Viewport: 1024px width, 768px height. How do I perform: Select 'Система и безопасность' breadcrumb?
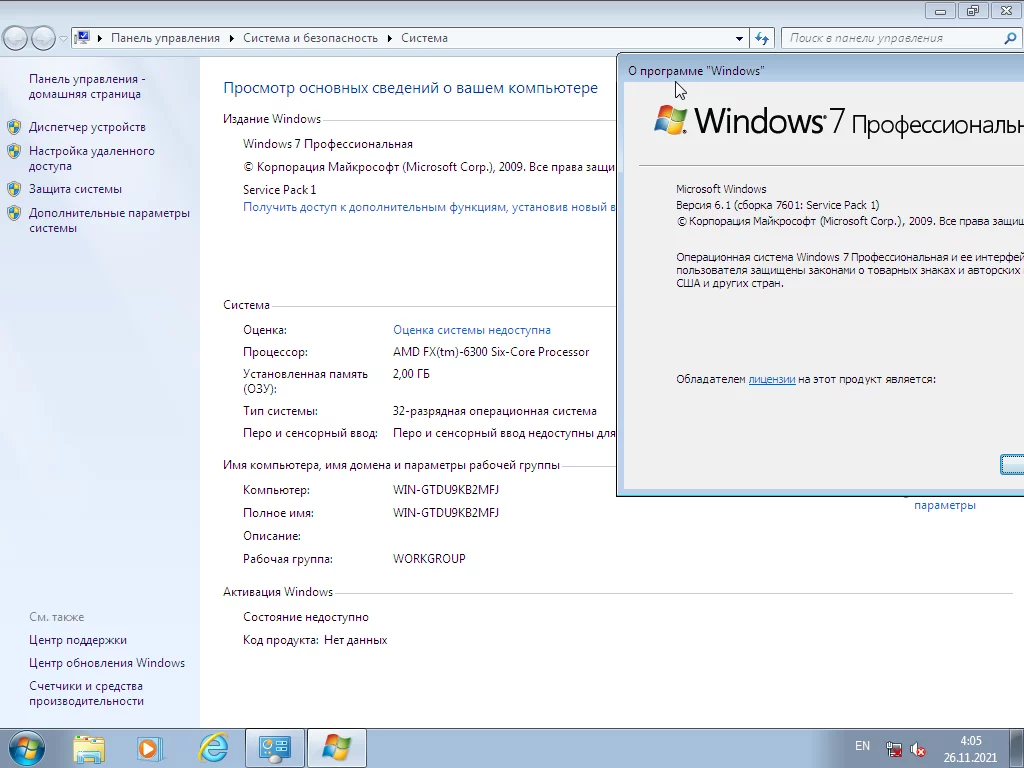[x=310, y=38]
